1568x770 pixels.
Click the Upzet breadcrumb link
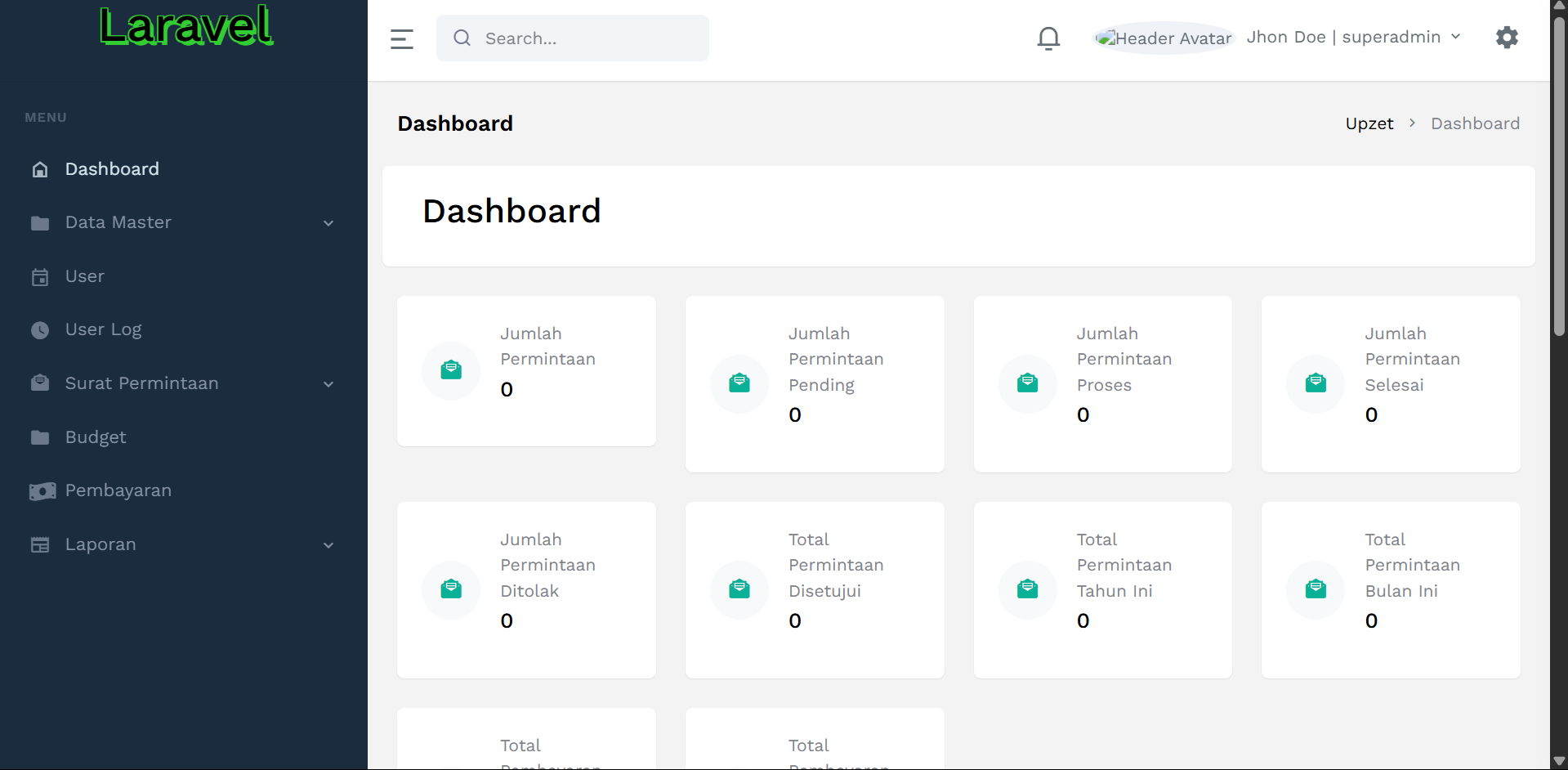[1369, 123]
